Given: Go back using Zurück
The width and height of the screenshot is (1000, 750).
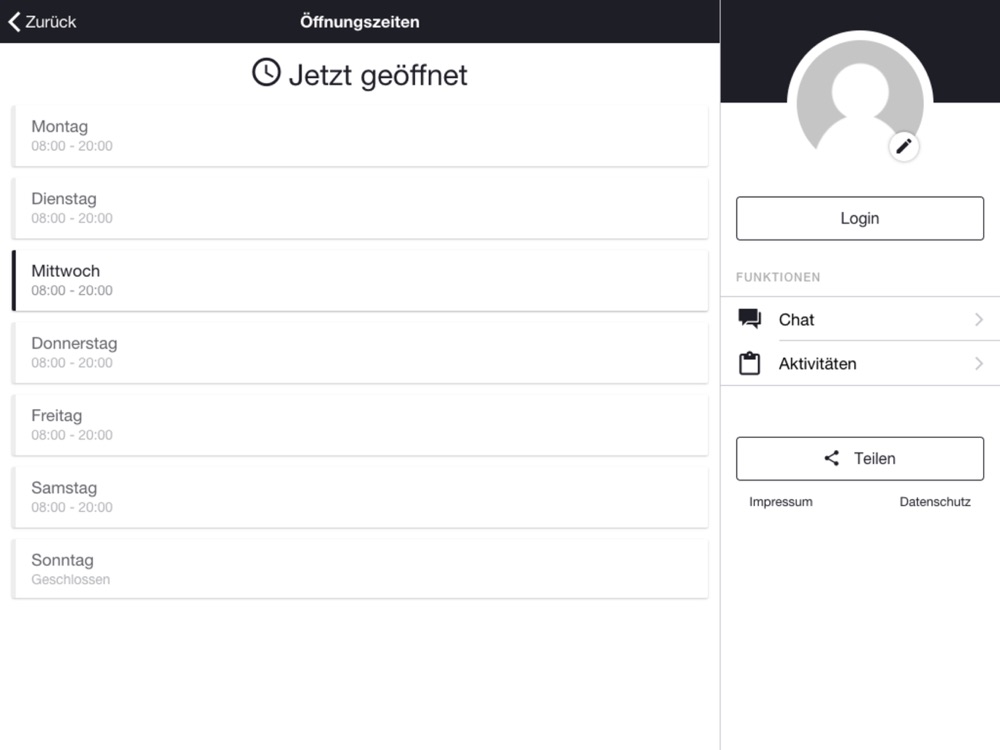Looking at the screenshot, I should (x=42, y=22).
